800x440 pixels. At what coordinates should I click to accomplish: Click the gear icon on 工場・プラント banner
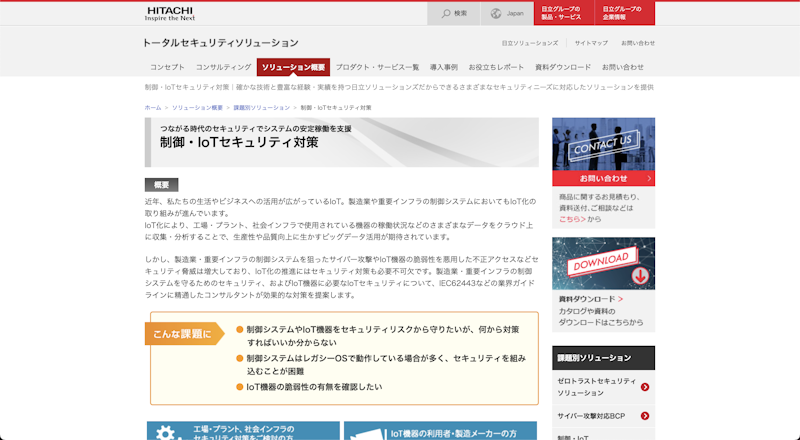point(164,433)
